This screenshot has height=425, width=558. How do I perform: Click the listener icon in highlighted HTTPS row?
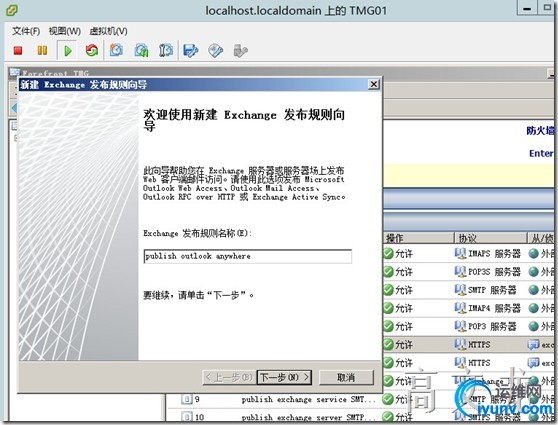tap(533, 344)
